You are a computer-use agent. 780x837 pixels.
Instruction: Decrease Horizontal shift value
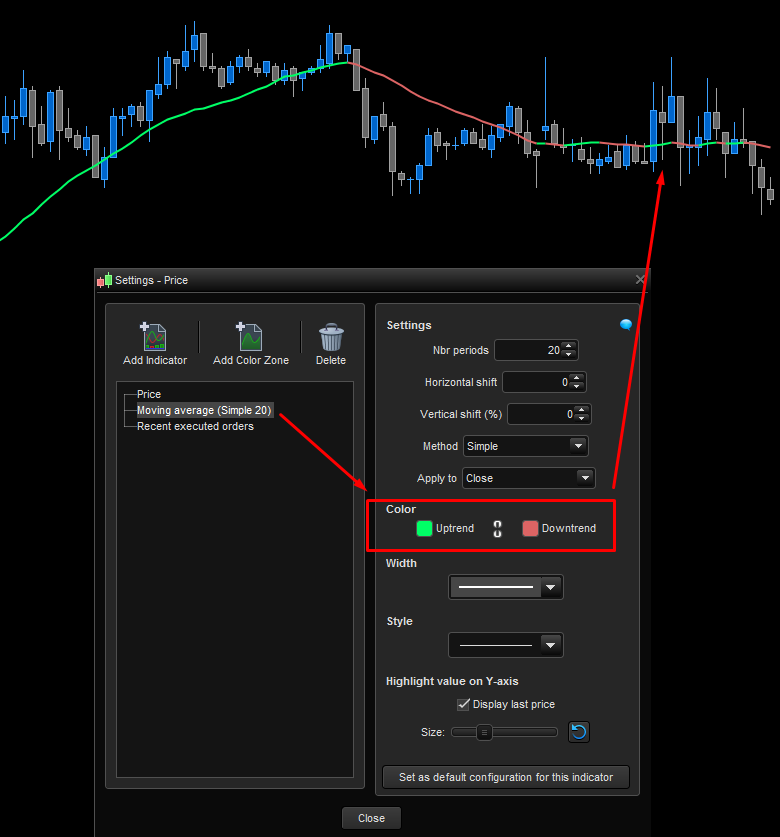(x=577, y=386)
